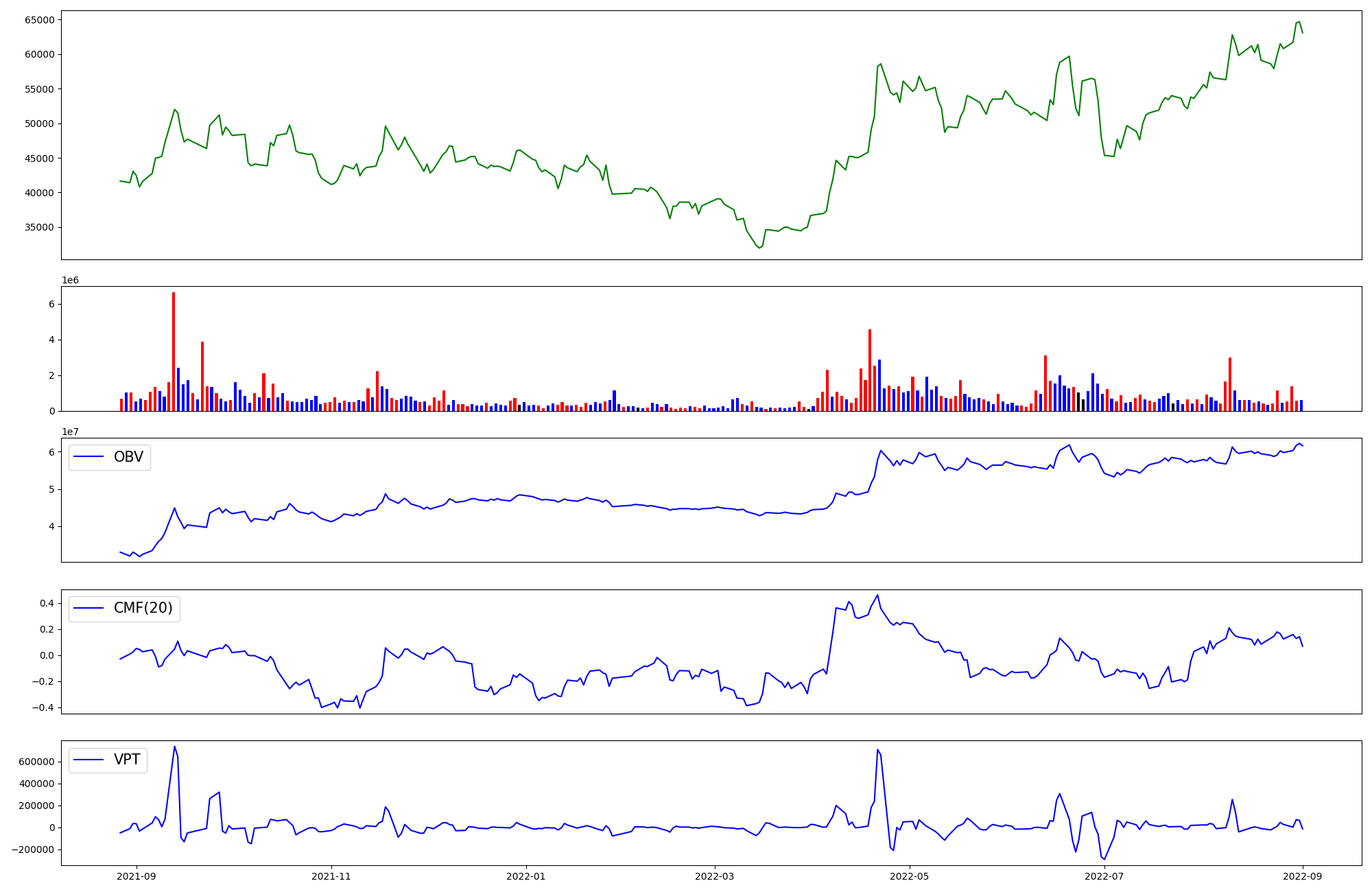
Task: Select the 2022-05 date tick label
Action: (x=910, y=876)
